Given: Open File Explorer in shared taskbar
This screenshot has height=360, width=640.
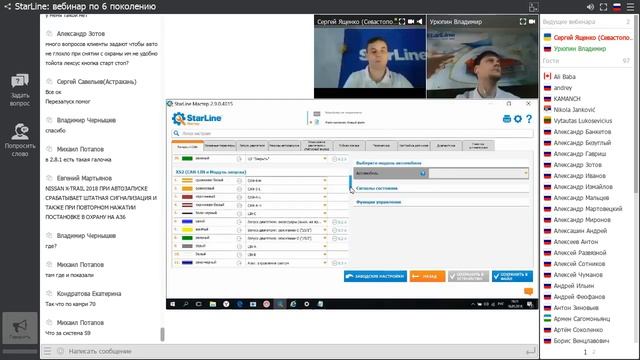Looking at the screenshot, I should (213, 304).
